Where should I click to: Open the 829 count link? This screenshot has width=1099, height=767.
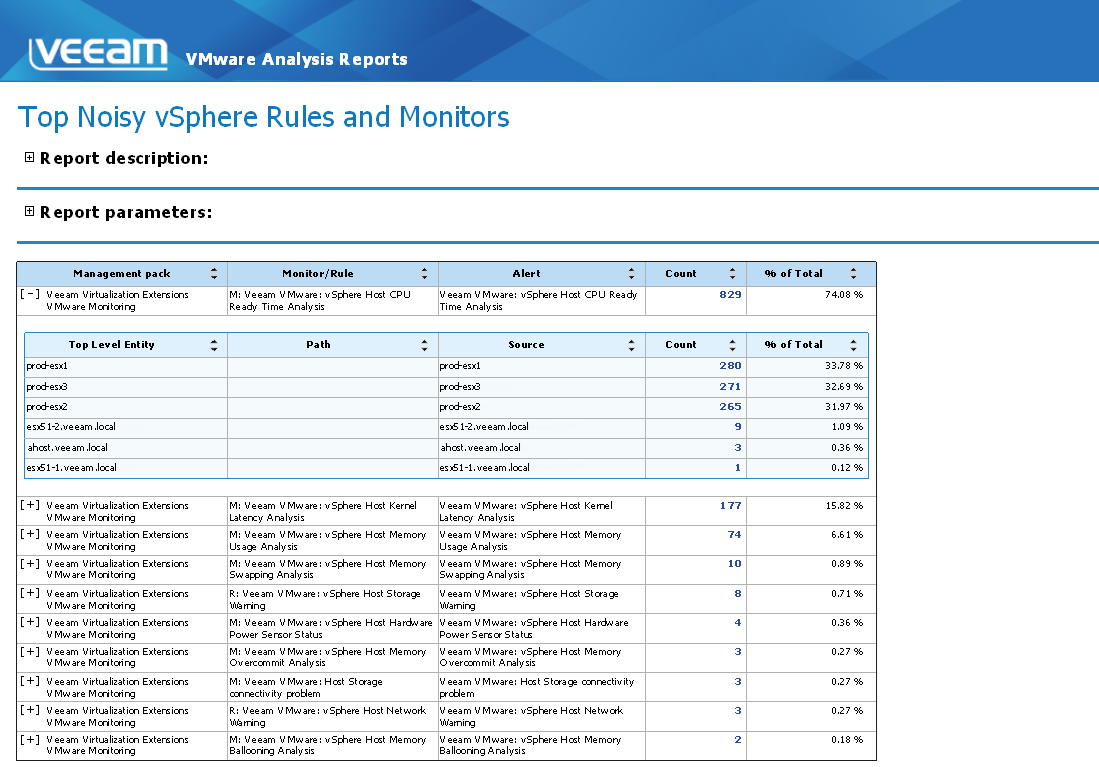[730, 294]
